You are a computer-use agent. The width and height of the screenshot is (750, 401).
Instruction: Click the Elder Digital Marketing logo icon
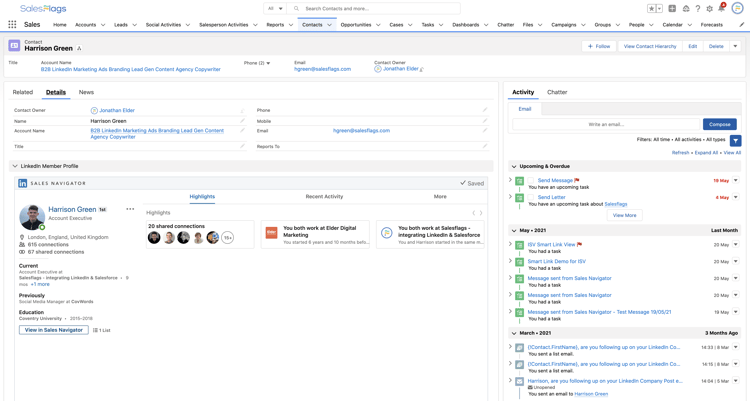coord(271,233)
